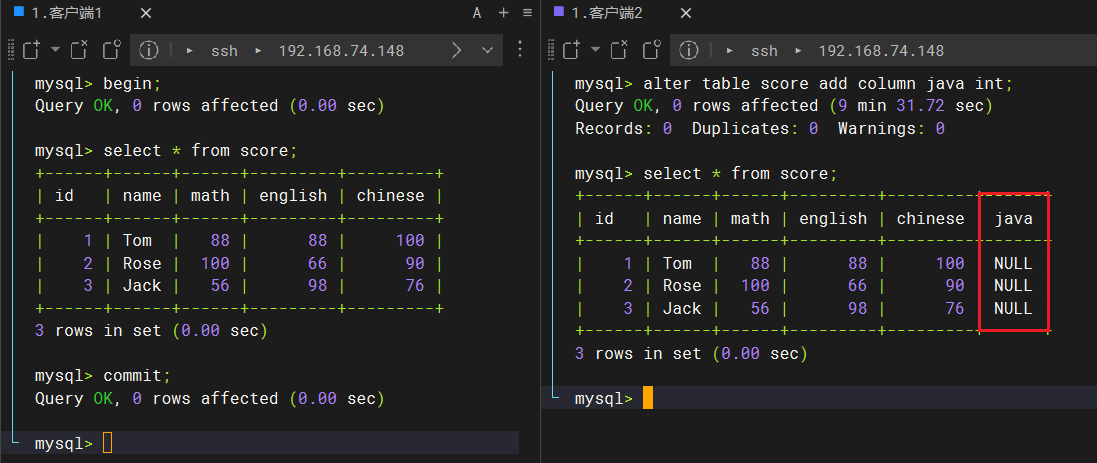The width and height of the screenshot is (1097, 463).
Task: Click NULL value in Tom row
Action: click(1014, 264)
